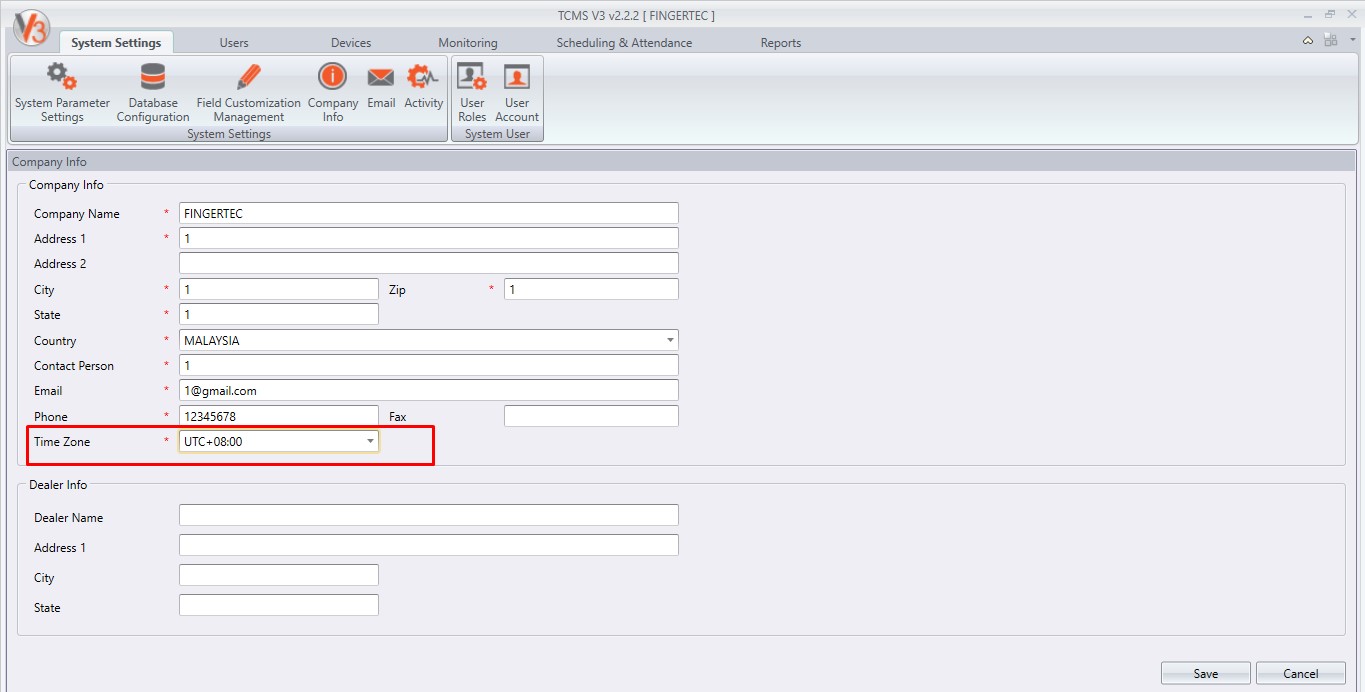Expand the Time Zone dropdown

pos(370,441)
